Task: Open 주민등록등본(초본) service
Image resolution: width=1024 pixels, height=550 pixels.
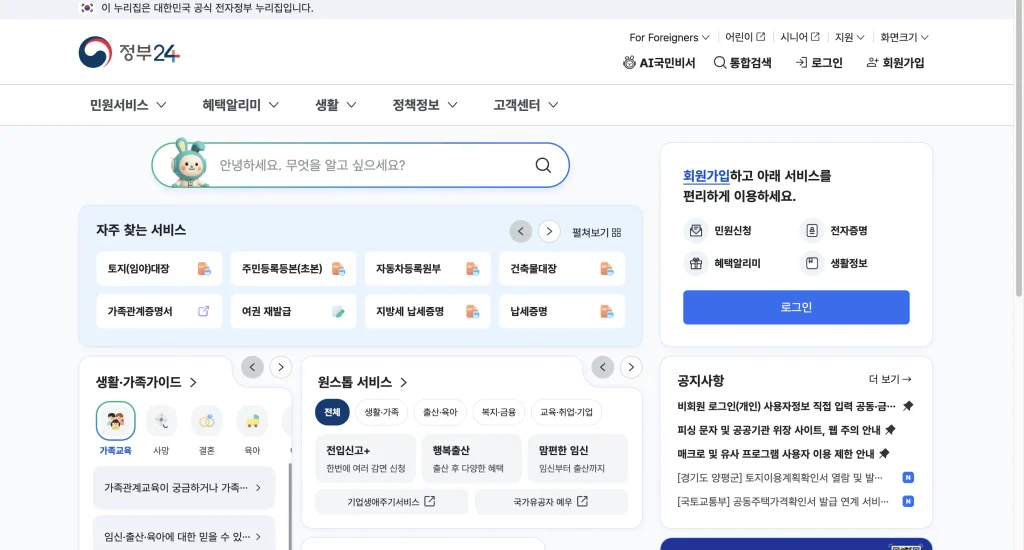Action: 293,268
